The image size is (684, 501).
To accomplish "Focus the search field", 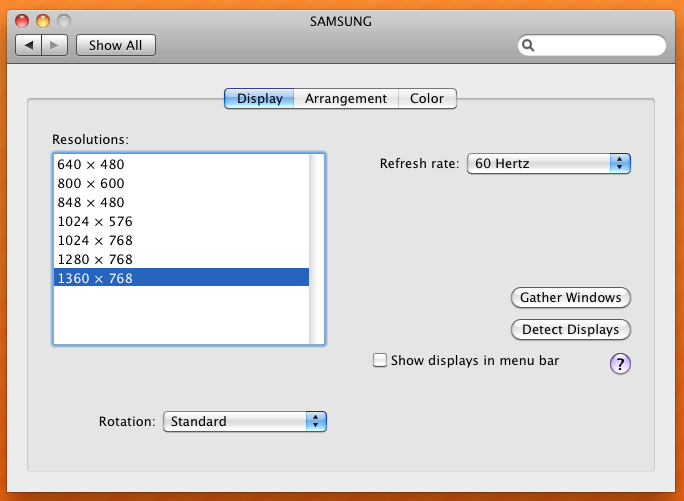I will click(x=592, y=45).
